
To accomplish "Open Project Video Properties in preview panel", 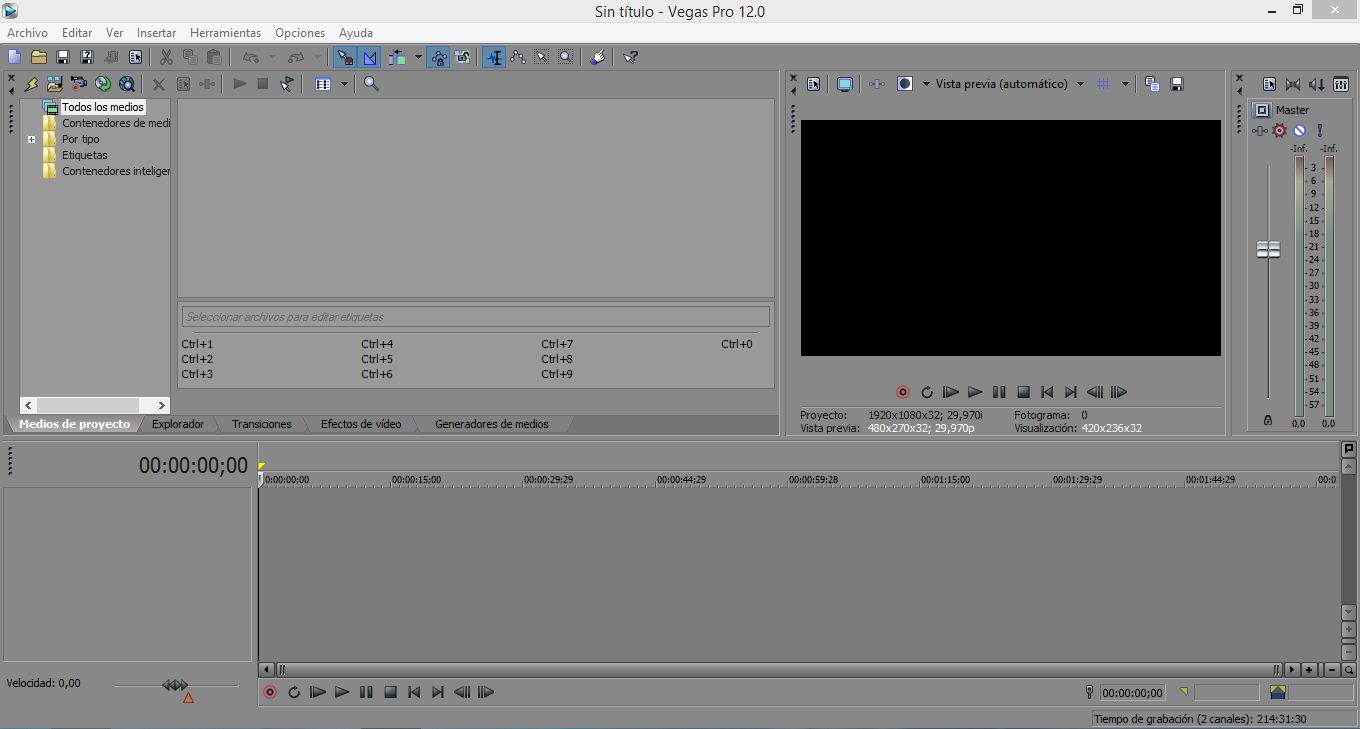I will (x=814, y=84).
